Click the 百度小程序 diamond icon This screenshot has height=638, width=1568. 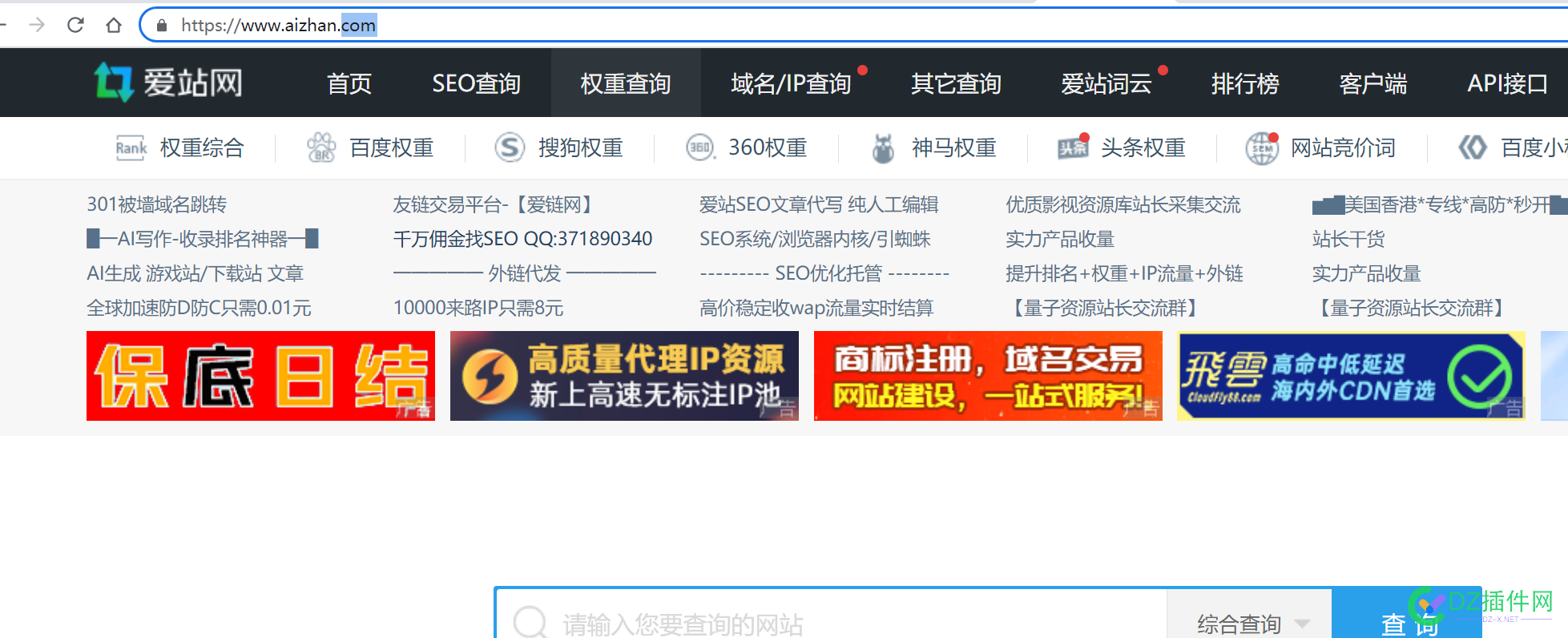click(1473, 147)
